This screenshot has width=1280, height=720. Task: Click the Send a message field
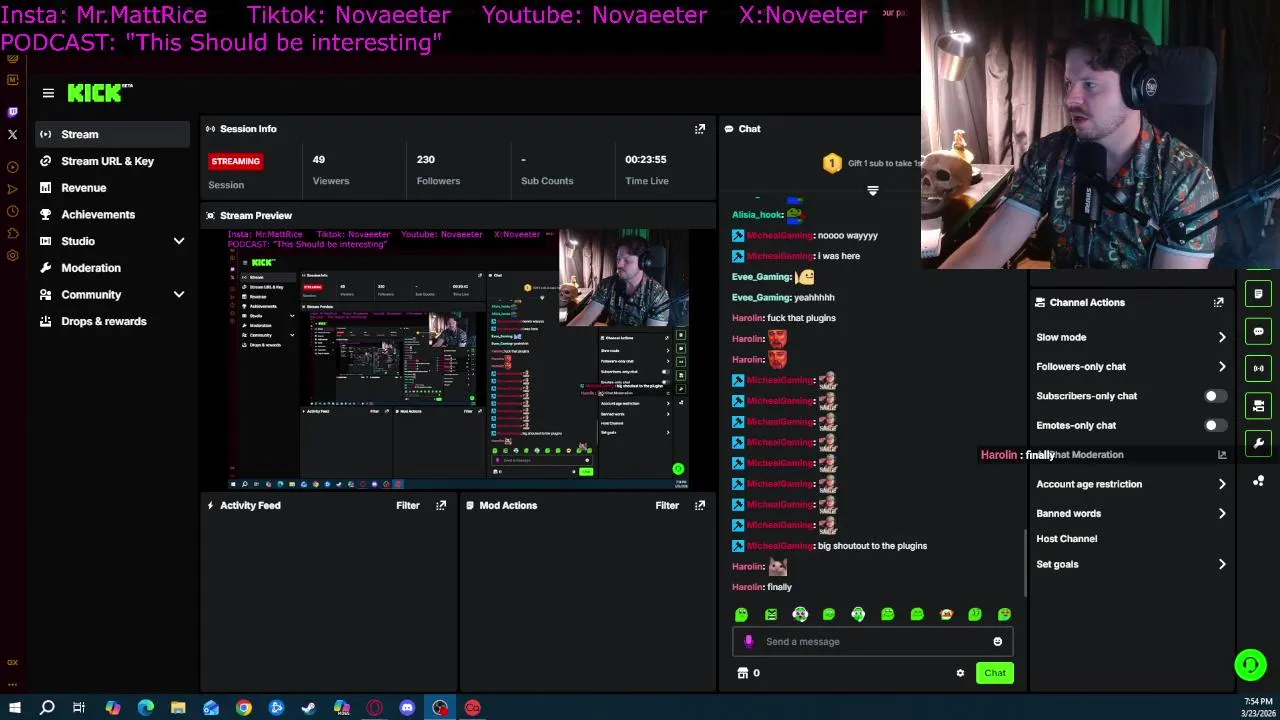pos(873,642)
